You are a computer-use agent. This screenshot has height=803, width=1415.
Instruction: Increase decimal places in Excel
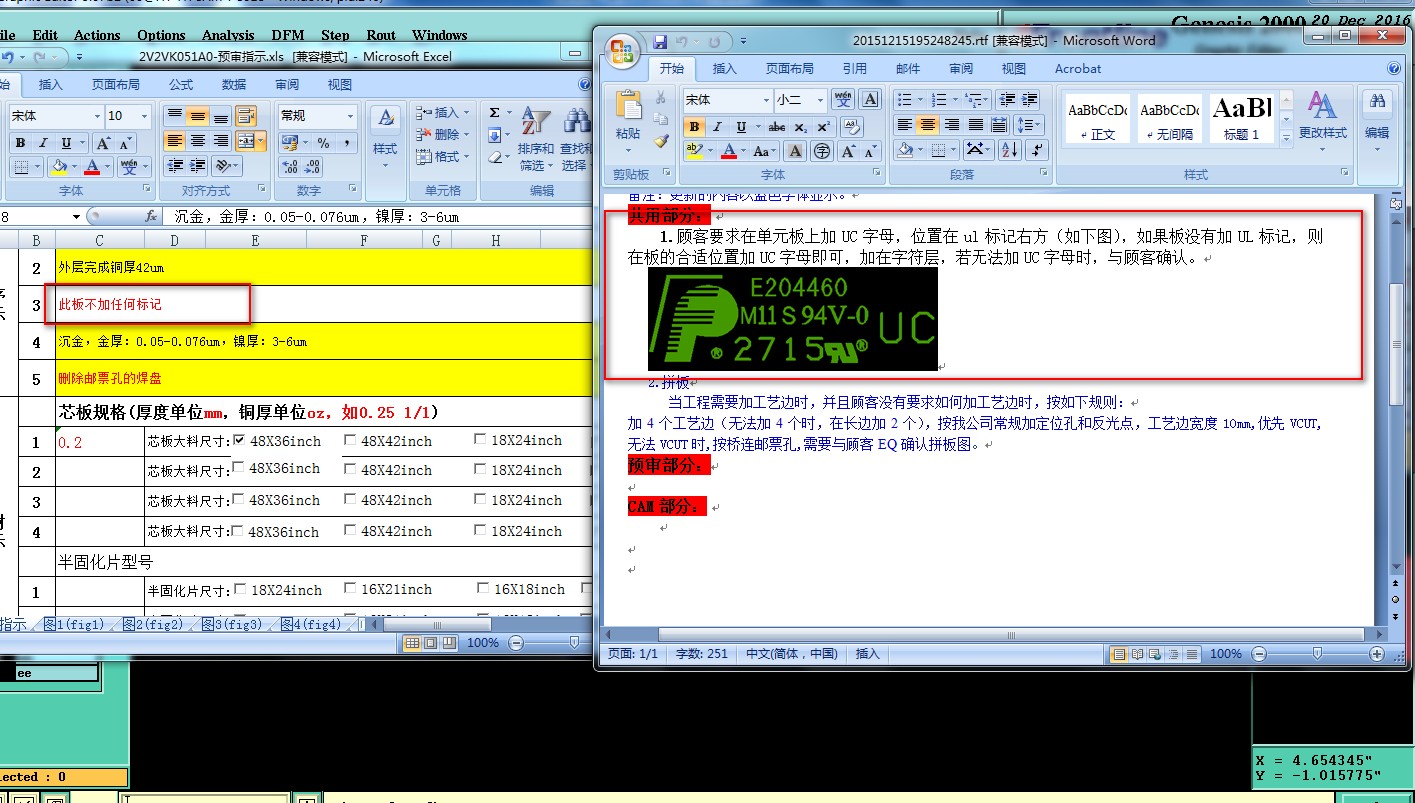pos(289,167)
